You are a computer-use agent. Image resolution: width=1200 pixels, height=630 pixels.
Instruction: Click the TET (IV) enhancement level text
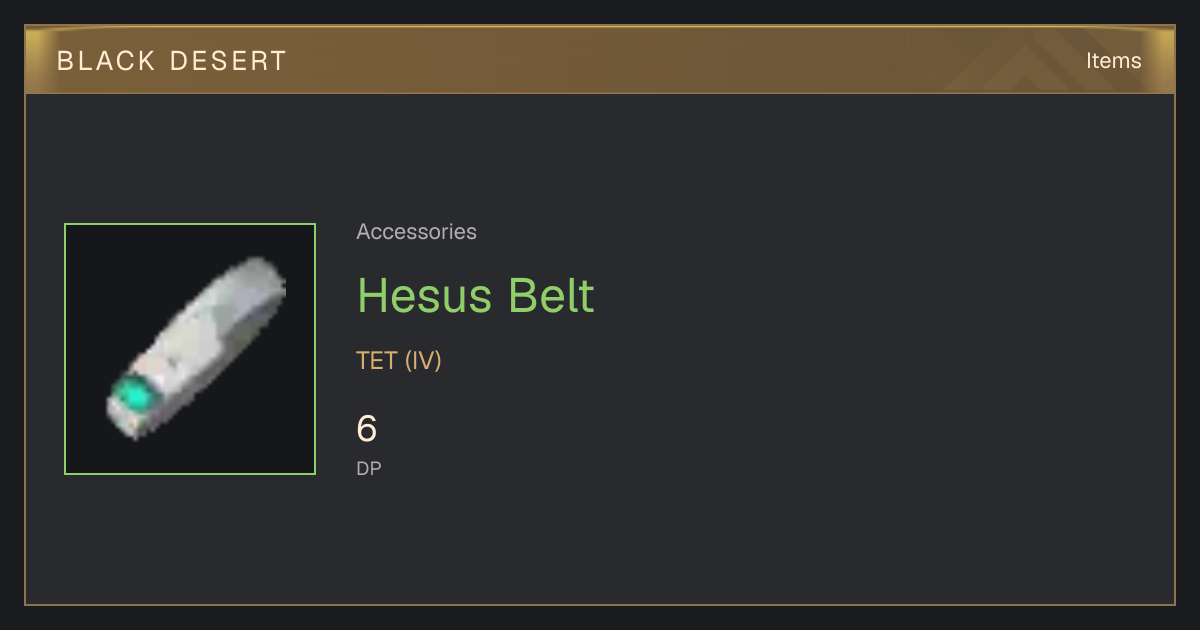coord(399,361)
